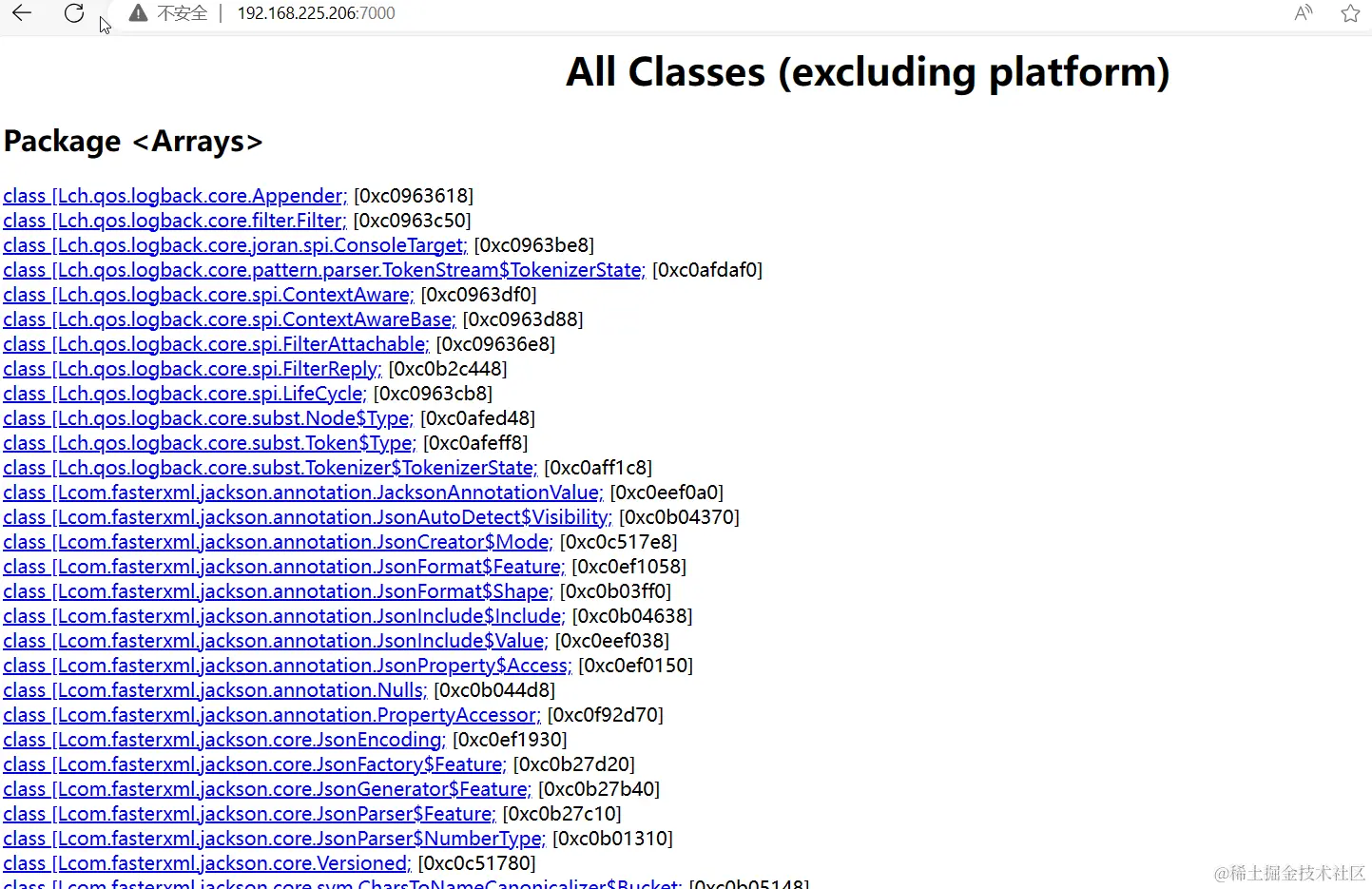Open the core.JsonParser$NumberType class link
1372x889 pixels.
pos(275,839)
